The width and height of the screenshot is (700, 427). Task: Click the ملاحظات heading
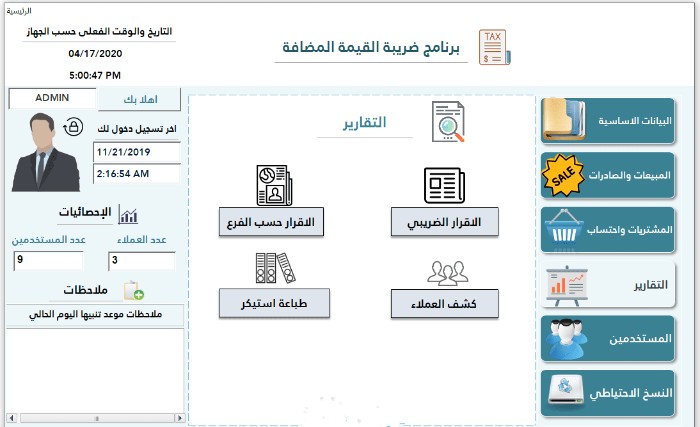pos(85,290)
